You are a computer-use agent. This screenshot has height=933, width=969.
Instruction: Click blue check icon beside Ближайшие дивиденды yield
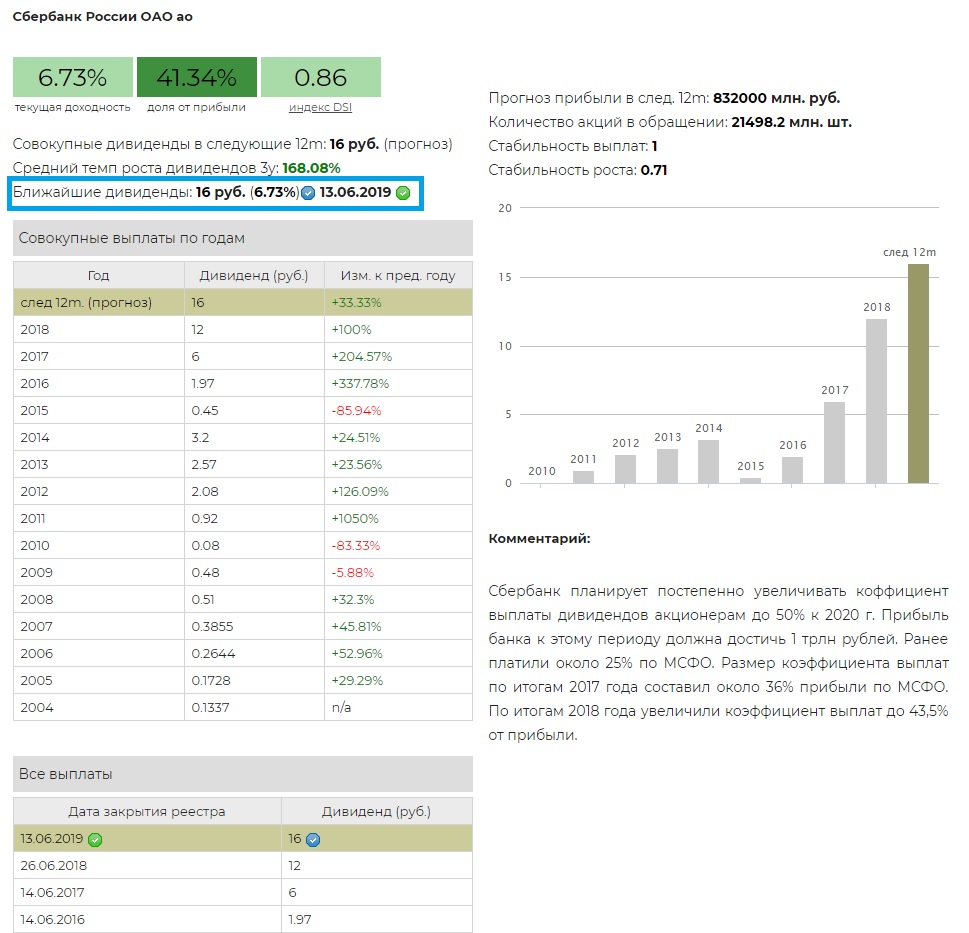click(x=308, y=193)
